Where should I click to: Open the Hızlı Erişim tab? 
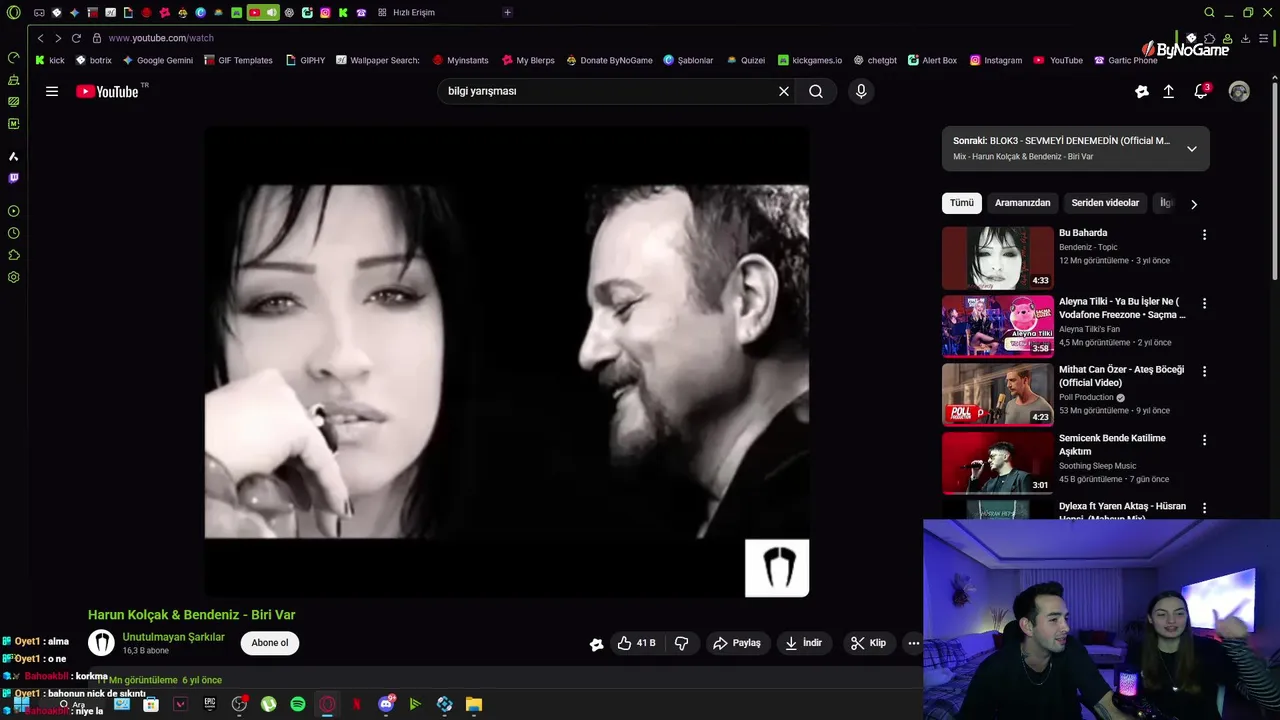(x=407, y=12)
